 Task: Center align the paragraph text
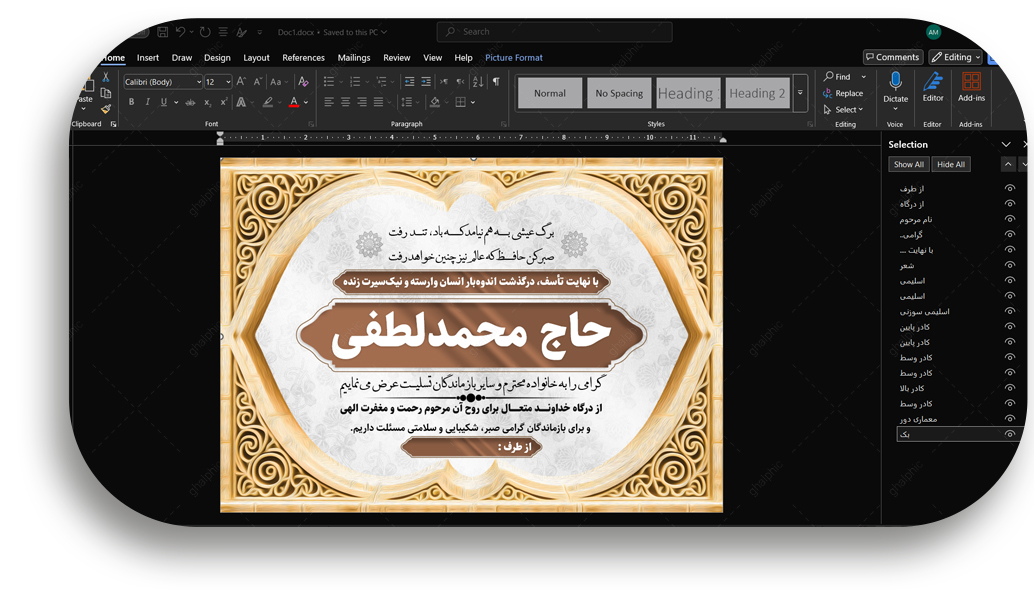pyautogui.click(x=345, y=102)
